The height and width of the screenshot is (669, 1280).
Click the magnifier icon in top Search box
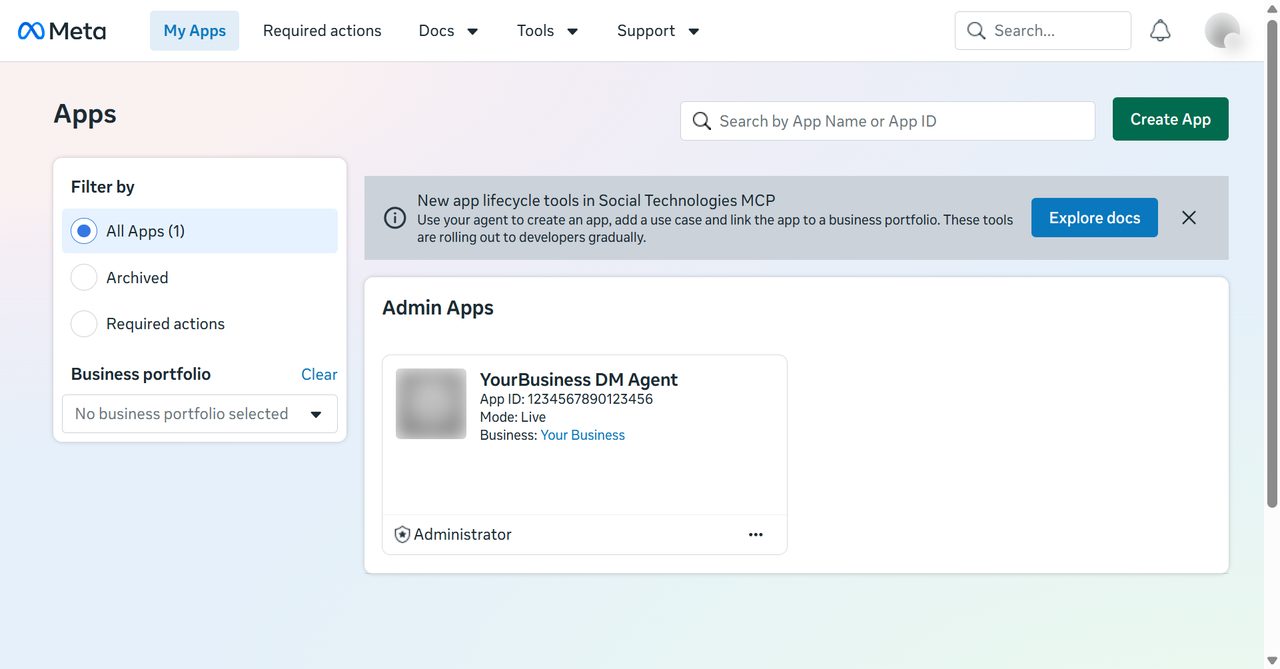tap(976, 31)
